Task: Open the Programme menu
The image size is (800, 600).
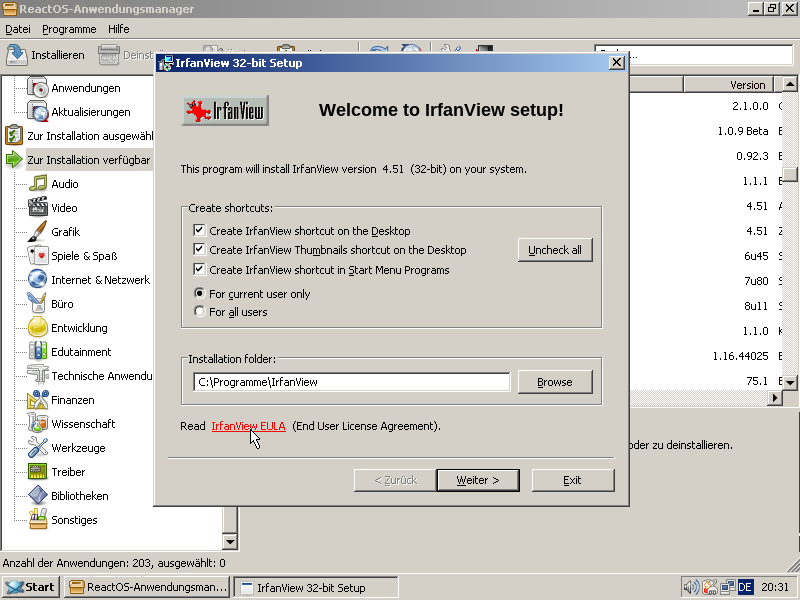Action: pos(69,29)
